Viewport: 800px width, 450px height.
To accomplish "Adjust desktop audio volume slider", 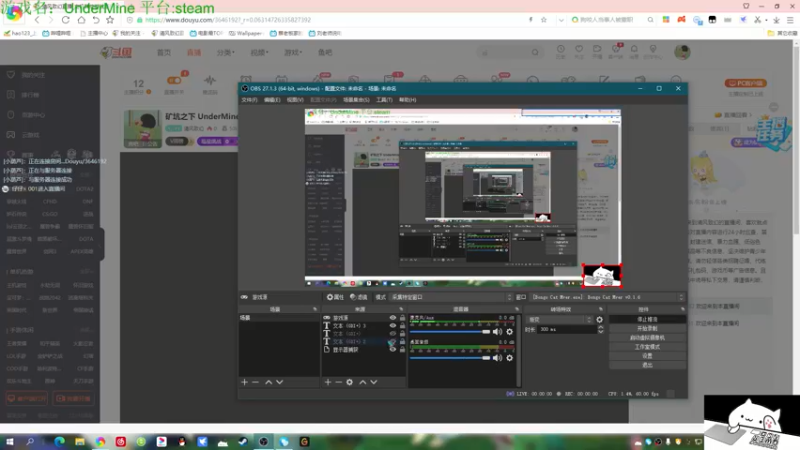I will (x=449, y=358).
